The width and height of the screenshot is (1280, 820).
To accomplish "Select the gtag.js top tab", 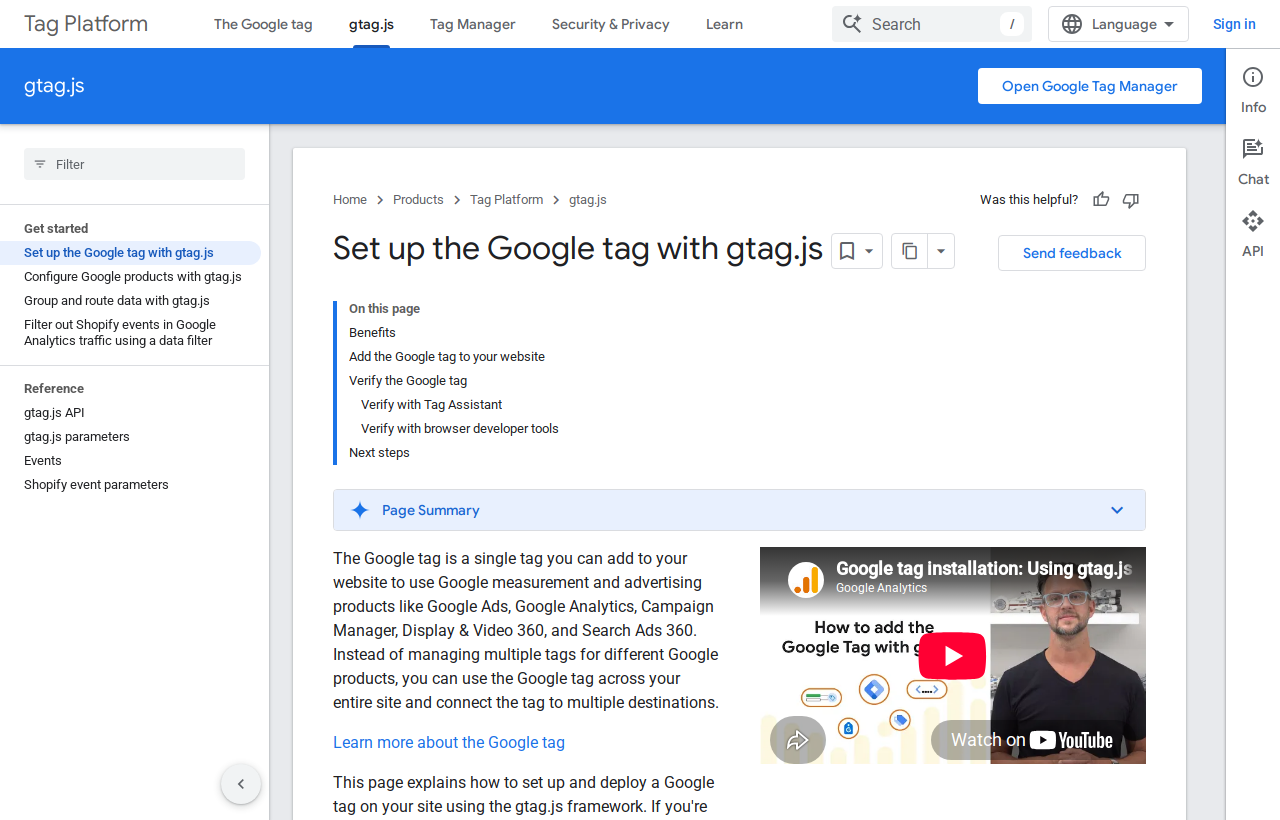I will click(x=371, y=24).
